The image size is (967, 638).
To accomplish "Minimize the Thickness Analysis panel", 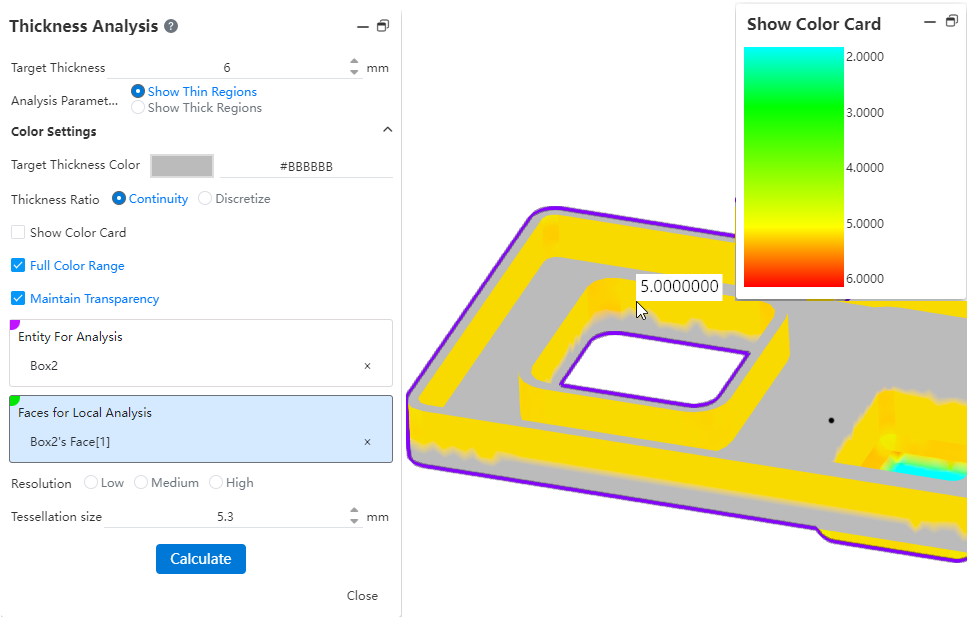I will 363,27.
